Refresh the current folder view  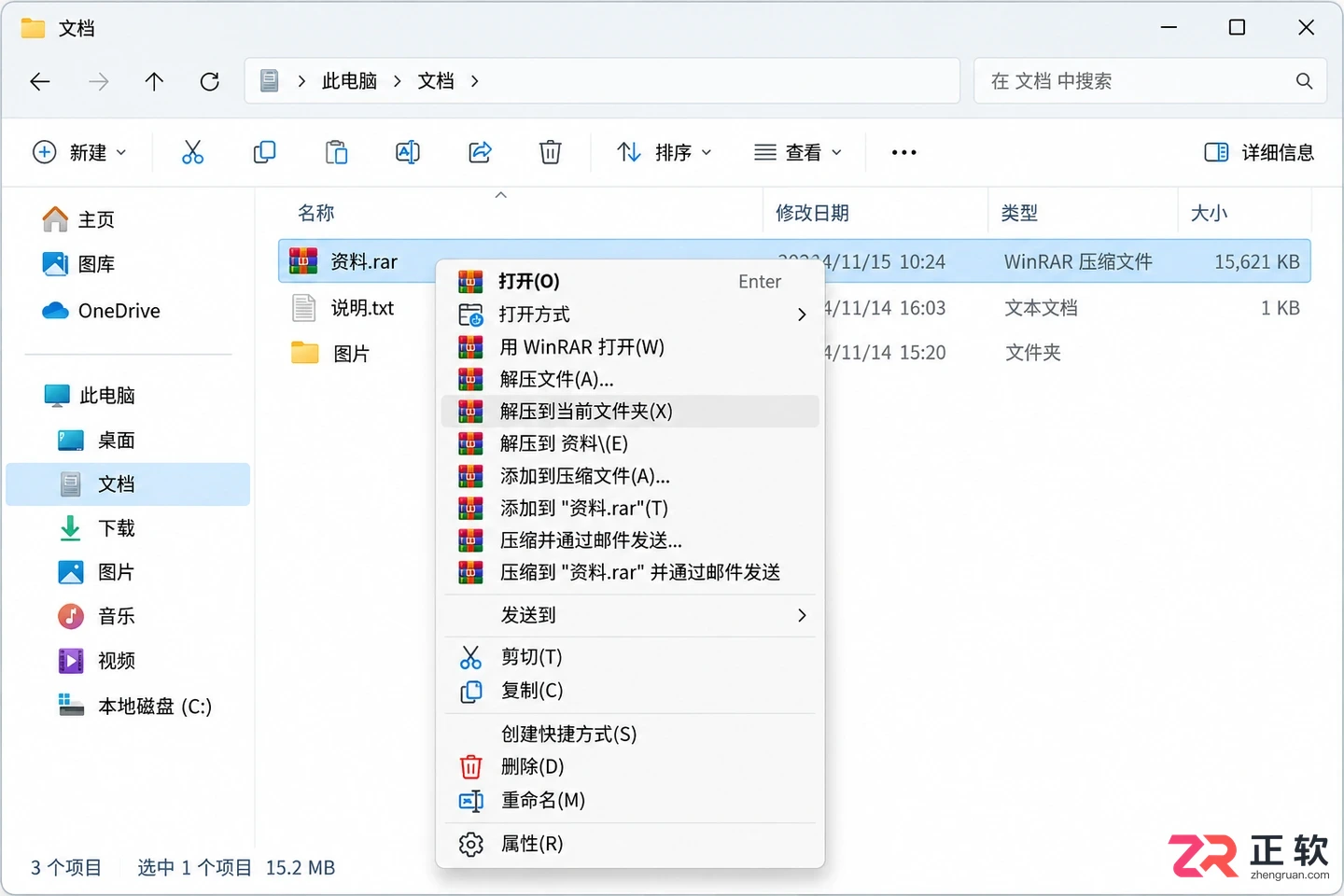point(210,81)
